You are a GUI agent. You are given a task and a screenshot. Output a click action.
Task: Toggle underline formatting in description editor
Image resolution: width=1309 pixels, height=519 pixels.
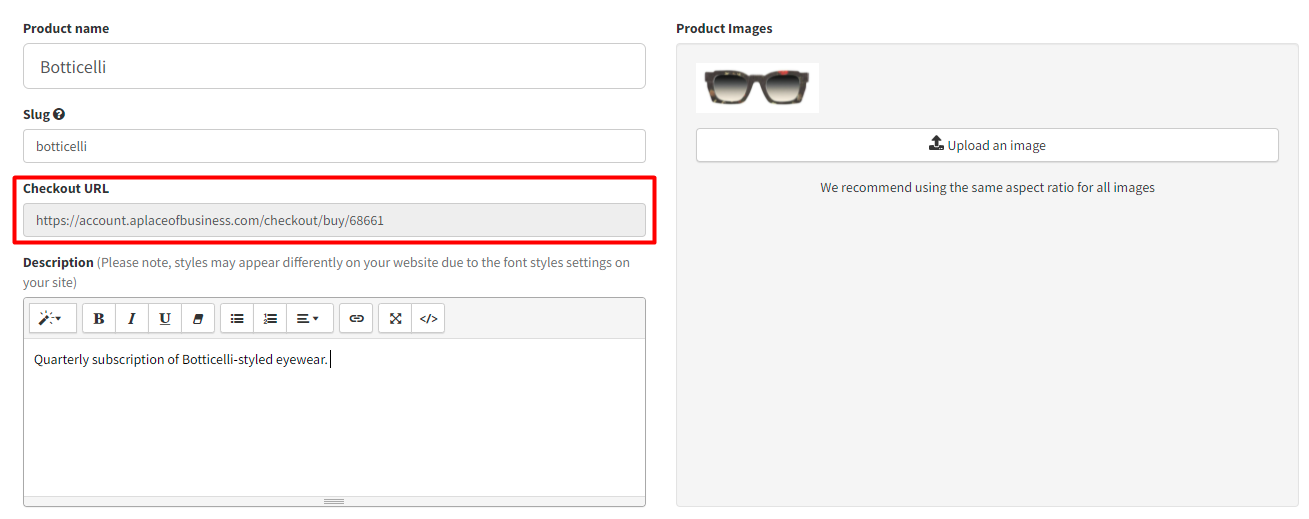[165, 318]
